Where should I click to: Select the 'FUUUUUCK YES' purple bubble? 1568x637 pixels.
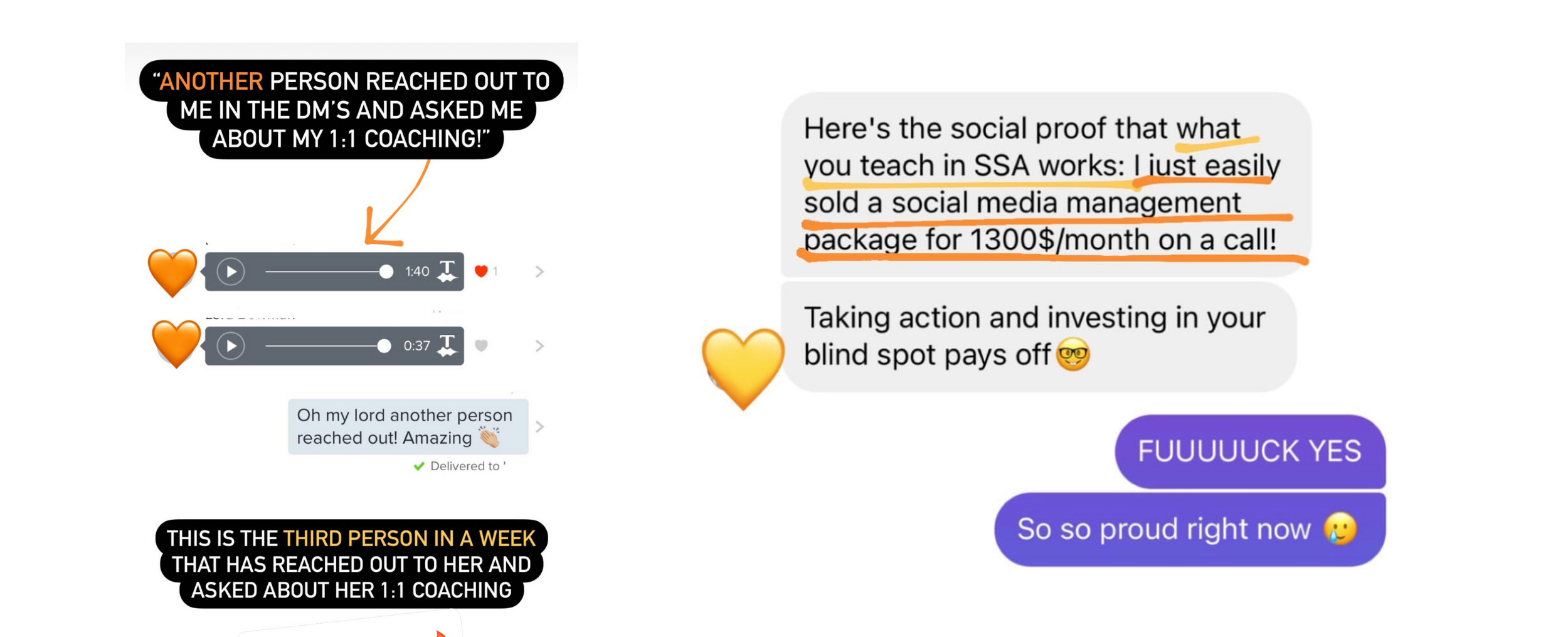[1250, 451]
